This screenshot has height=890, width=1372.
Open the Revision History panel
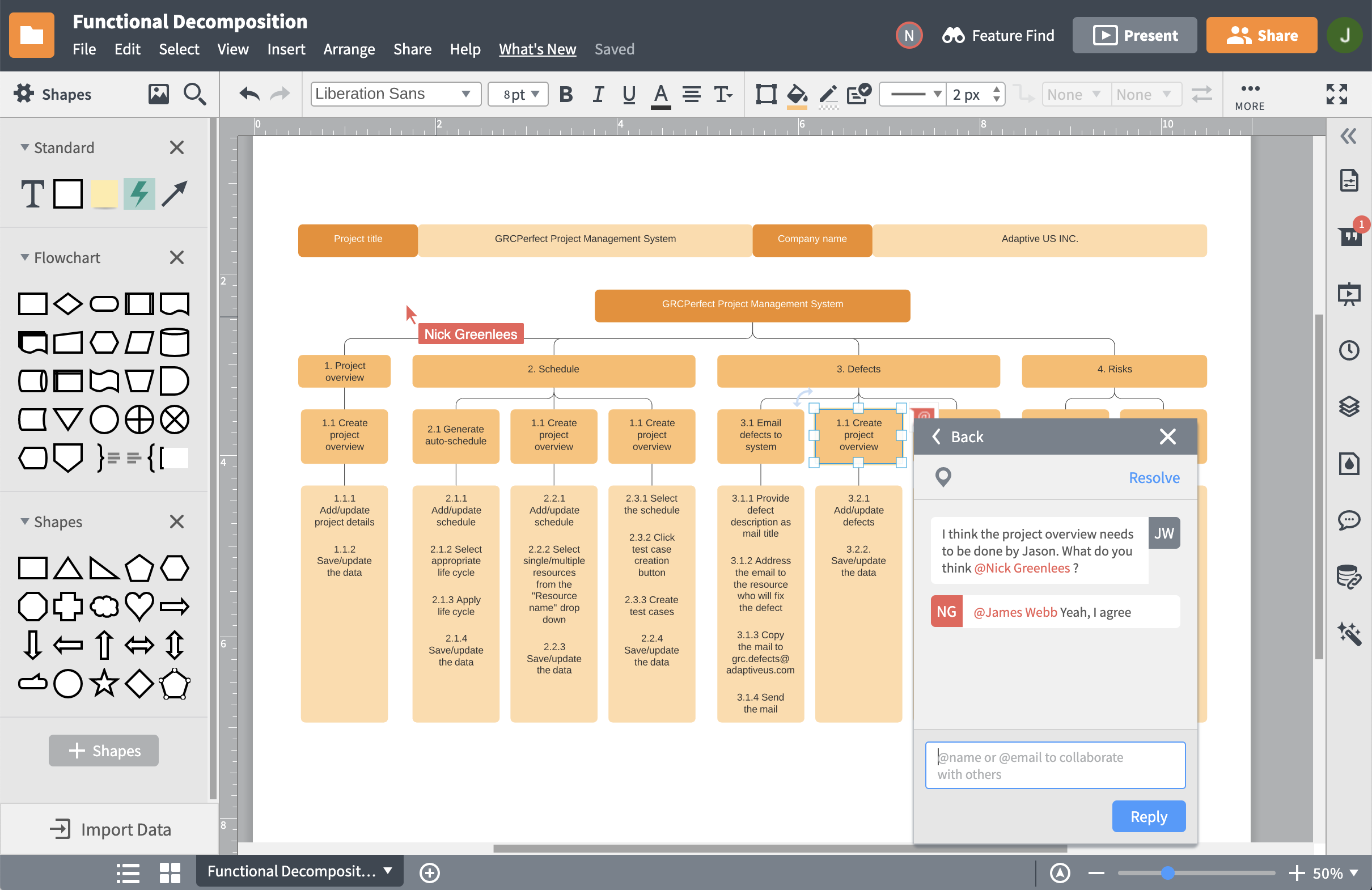tap(1350, 350)
